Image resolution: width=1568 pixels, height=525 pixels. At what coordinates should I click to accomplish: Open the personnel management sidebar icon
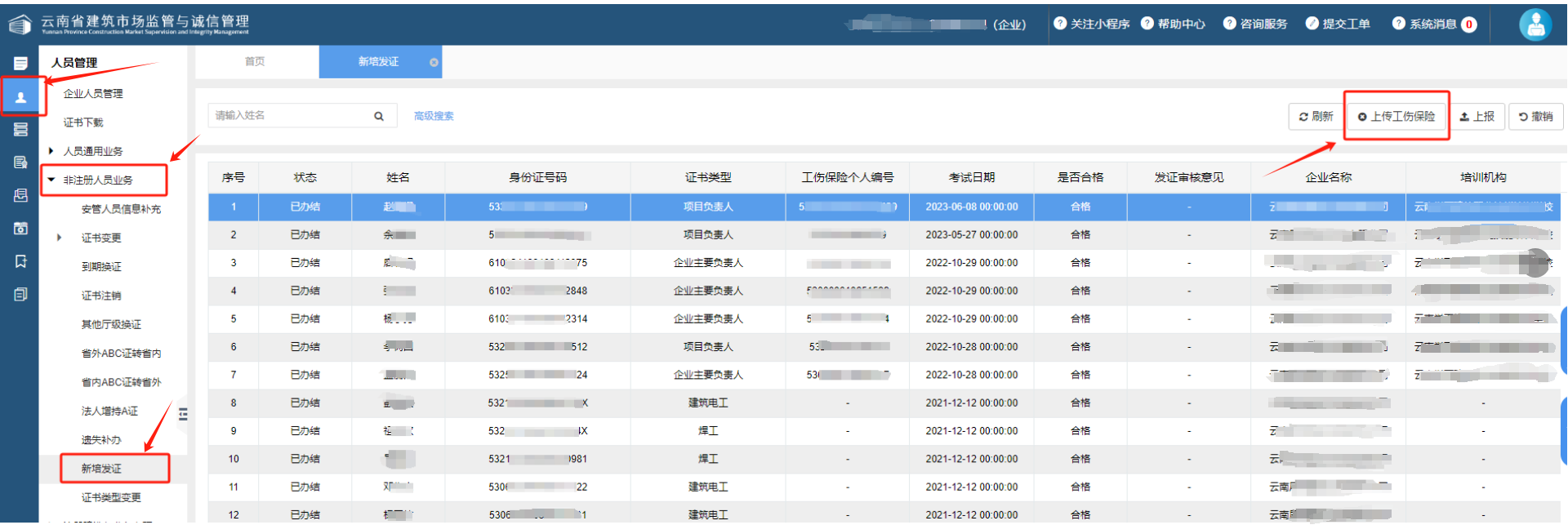coord(20,97)
